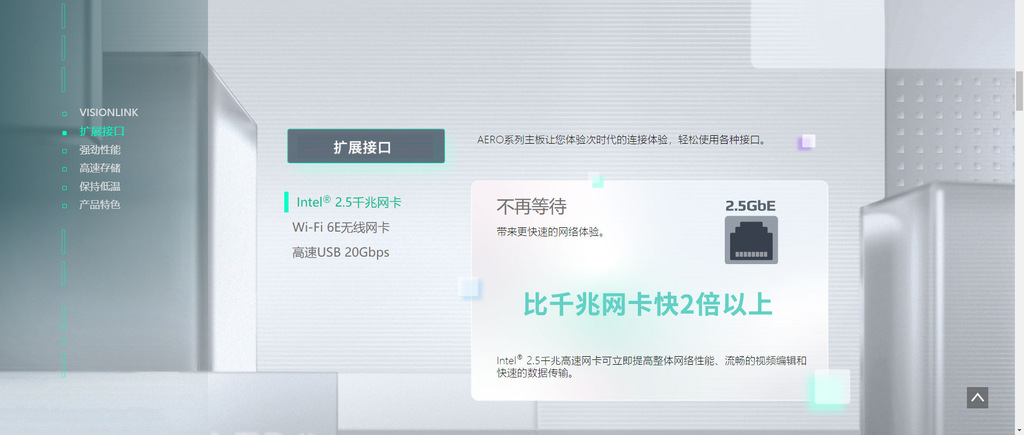Click the AERO系列主板 description sentence

click(x=621, y=140)
